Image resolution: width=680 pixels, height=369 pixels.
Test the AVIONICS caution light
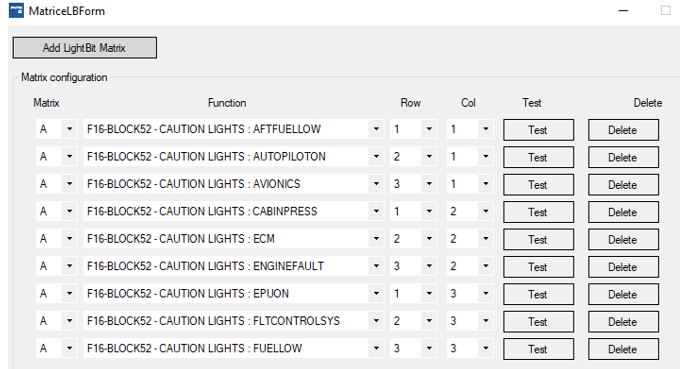point(538,185)
